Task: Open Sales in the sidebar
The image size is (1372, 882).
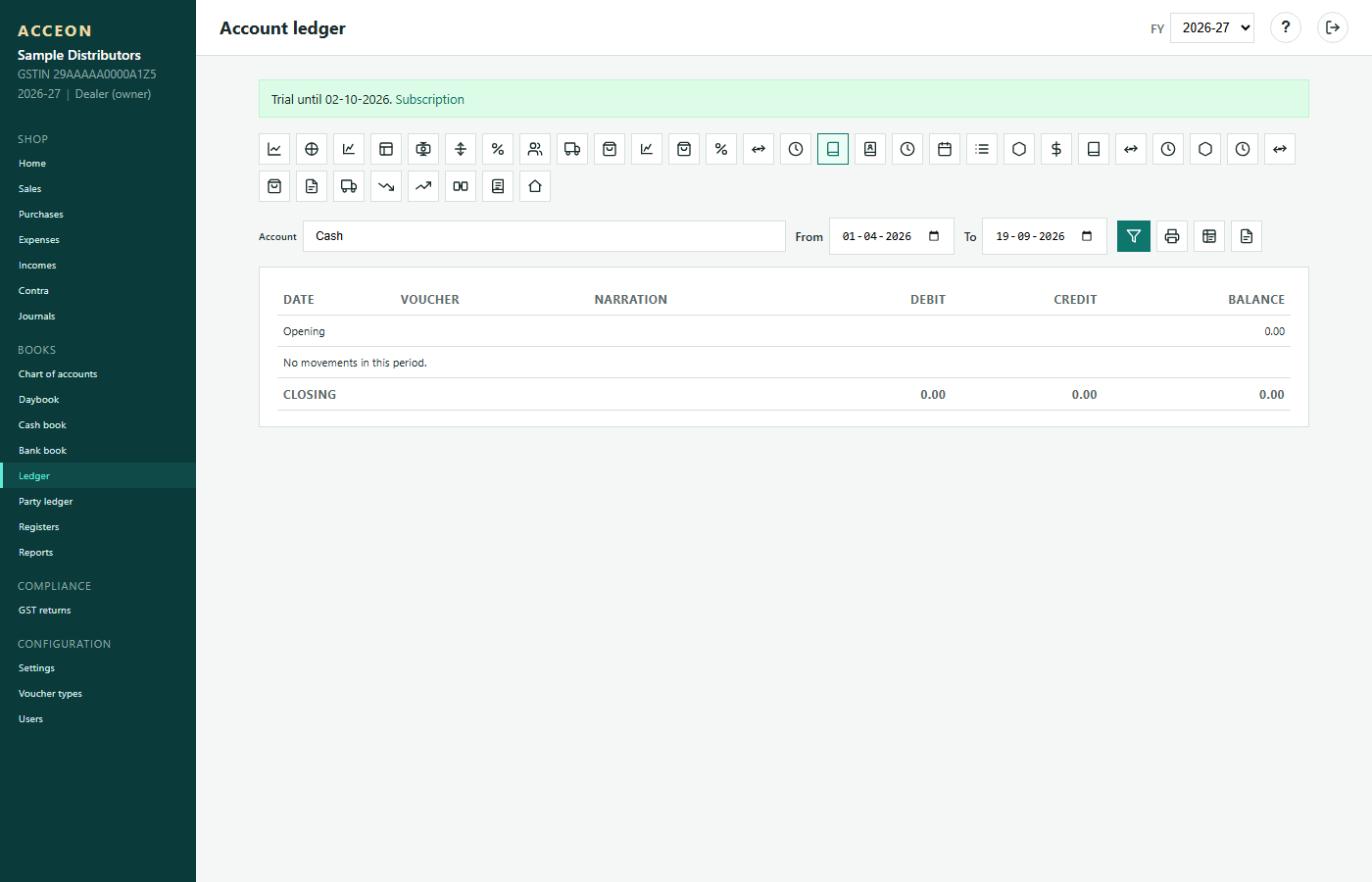Action: coord(98,189)
